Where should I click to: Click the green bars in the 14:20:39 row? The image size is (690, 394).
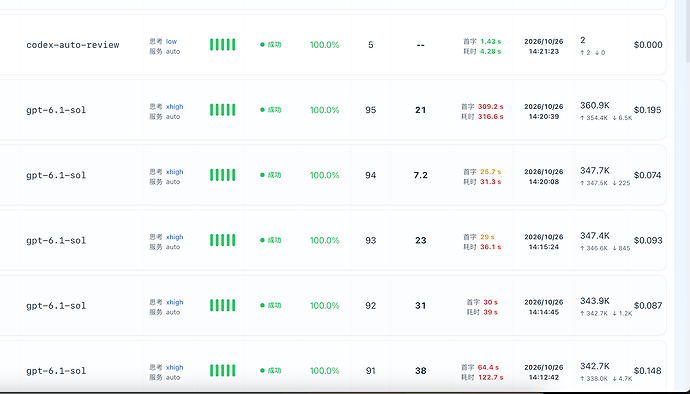click(222, 110)
